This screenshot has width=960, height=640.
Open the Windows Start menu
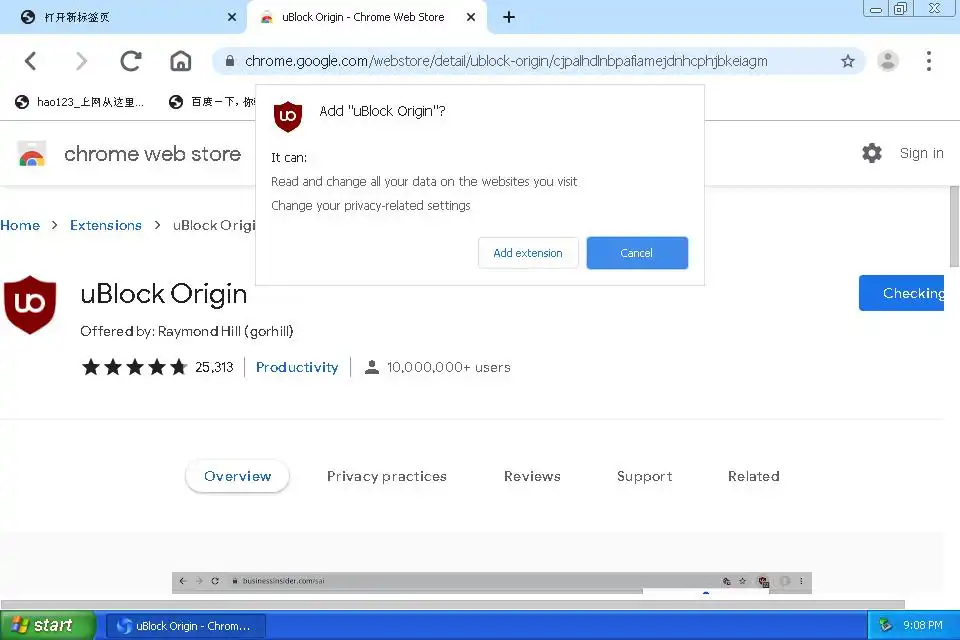pyautogui.click(x=48, y=625)
